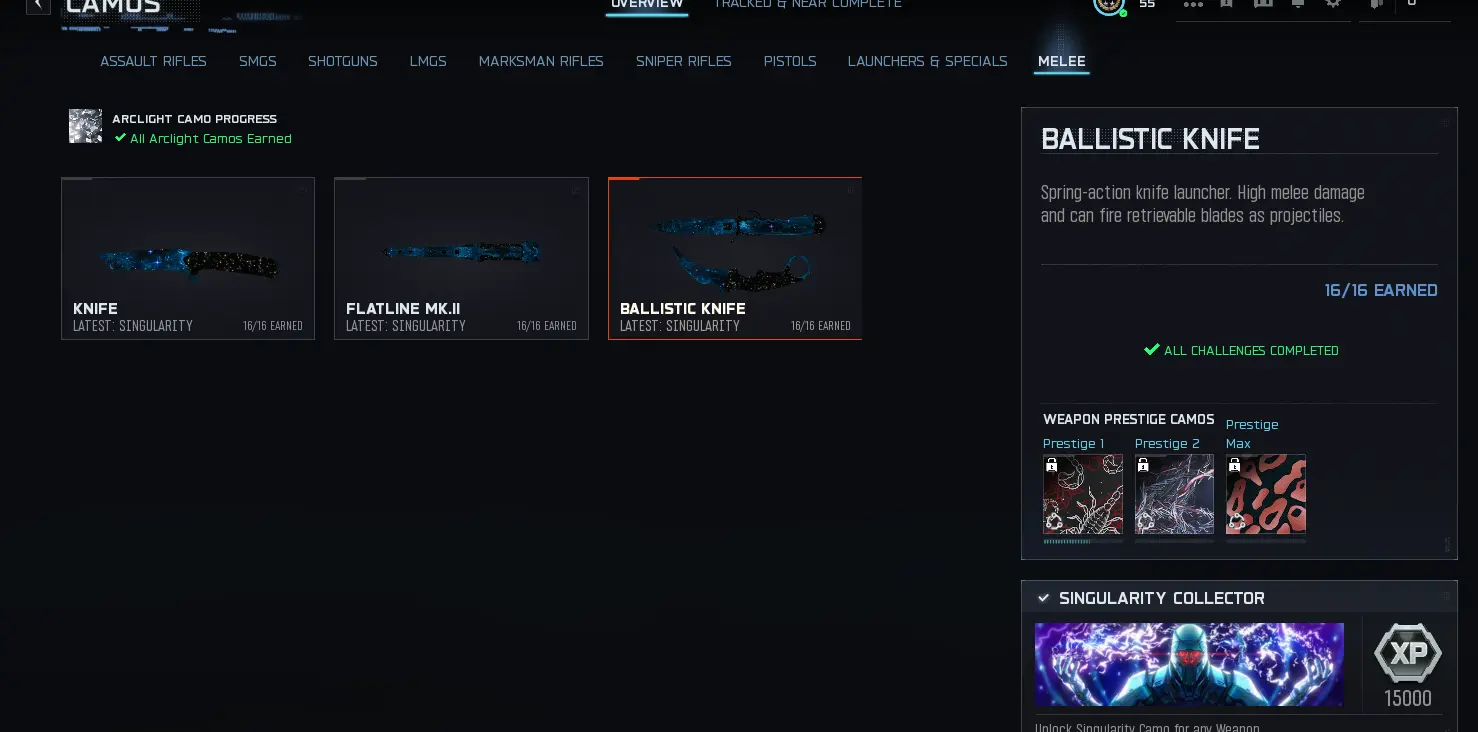
Task: Click the player rank emblem avatar
Action: coord(1108,5)
